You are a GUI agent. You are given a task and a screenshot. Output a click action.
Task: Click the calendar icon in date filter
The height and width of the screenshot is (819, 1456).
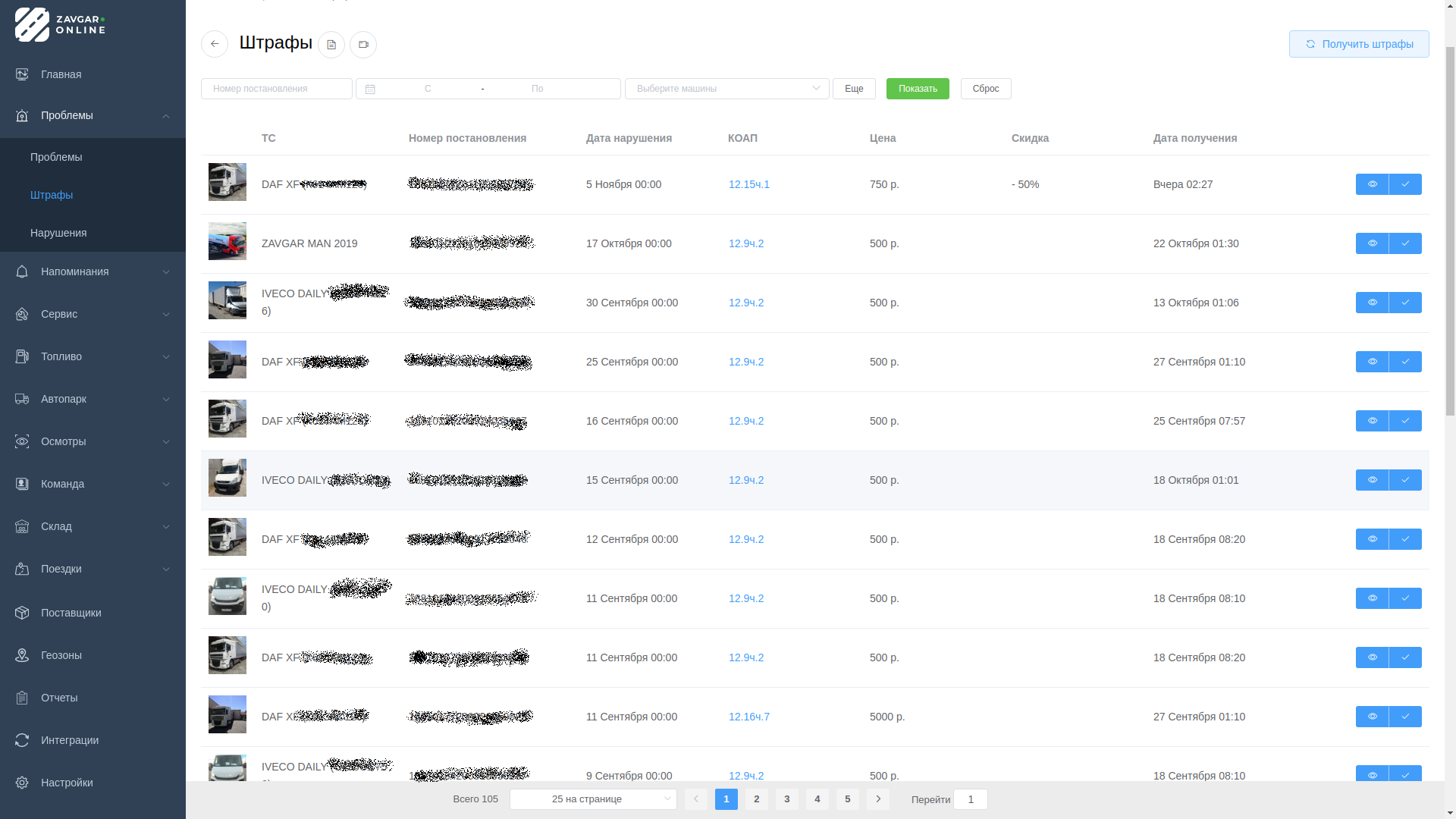pos(370,89)
